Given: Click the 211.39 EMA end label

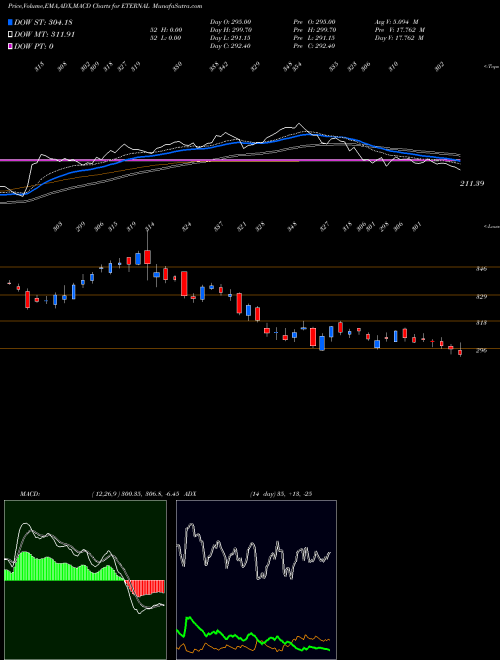Looking at the screenshot, I should tap(472, 184).
